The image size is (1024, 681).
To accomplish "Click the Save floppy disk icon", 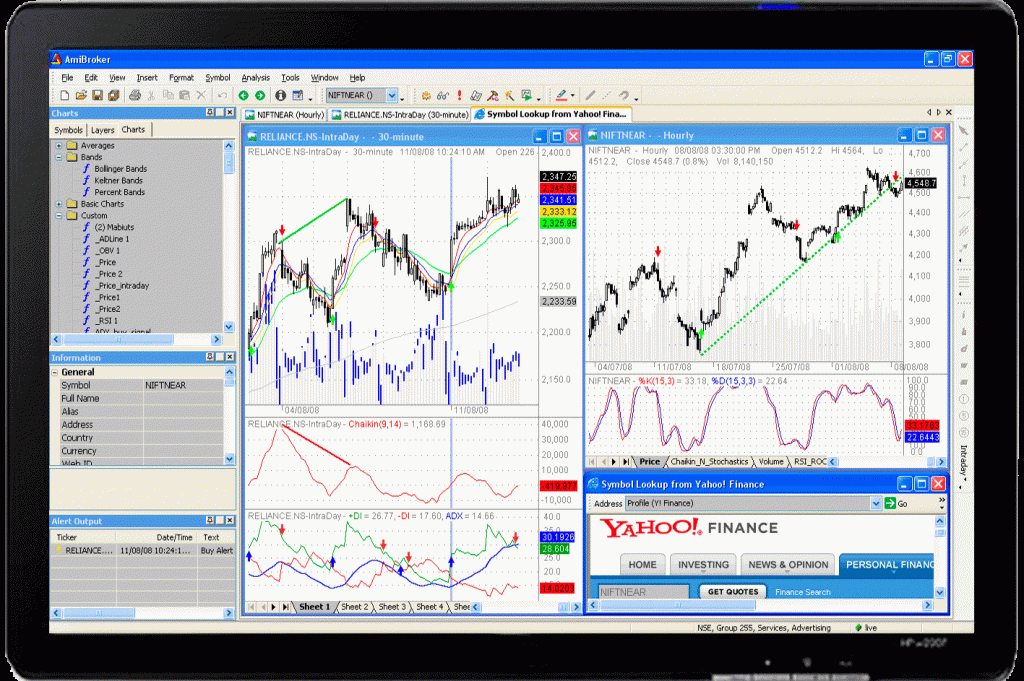I will (97, 96).
